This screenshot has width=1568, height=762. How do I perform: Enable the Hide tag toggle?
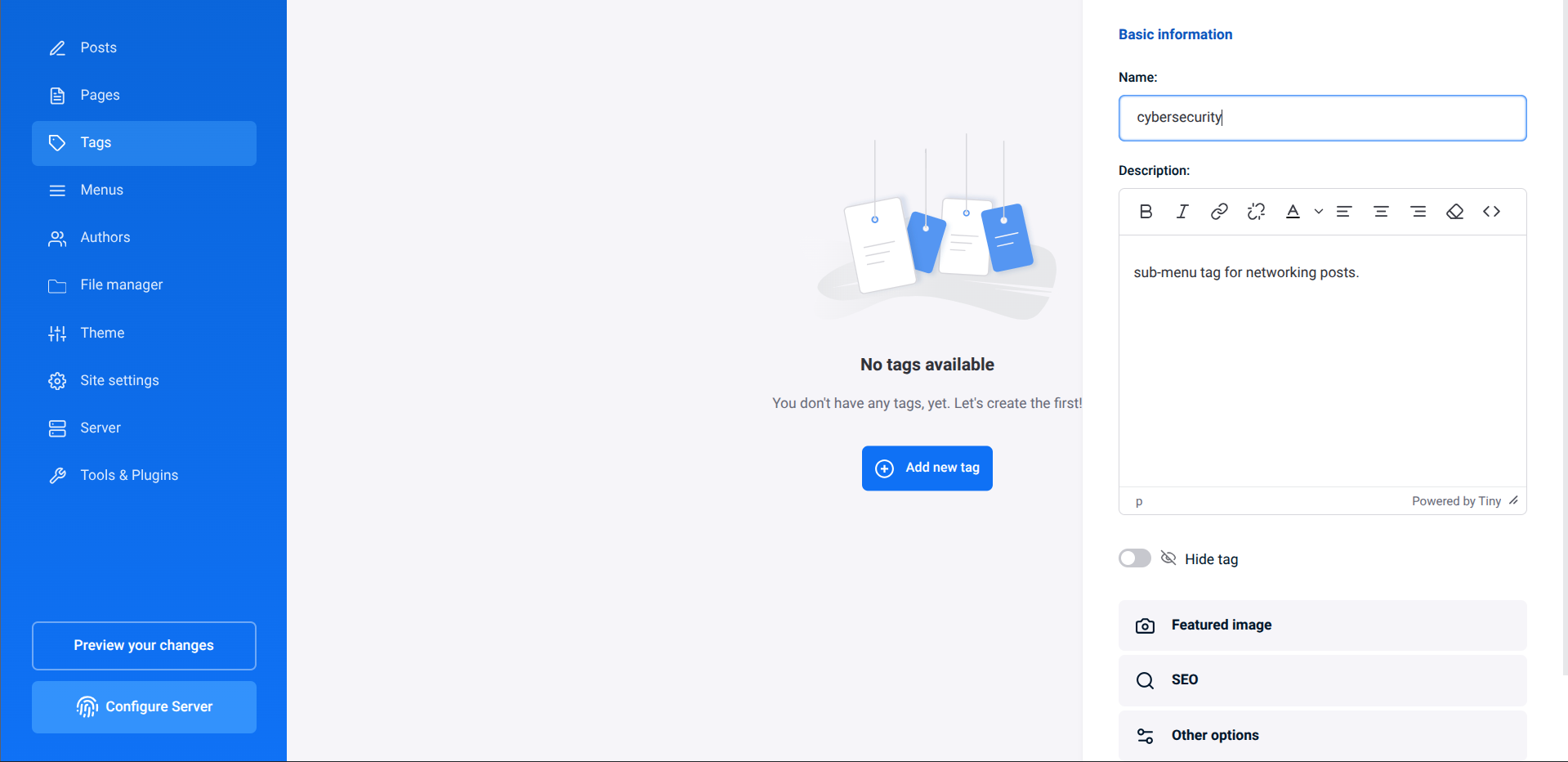pyautogui.click(x=1134, y=558)
